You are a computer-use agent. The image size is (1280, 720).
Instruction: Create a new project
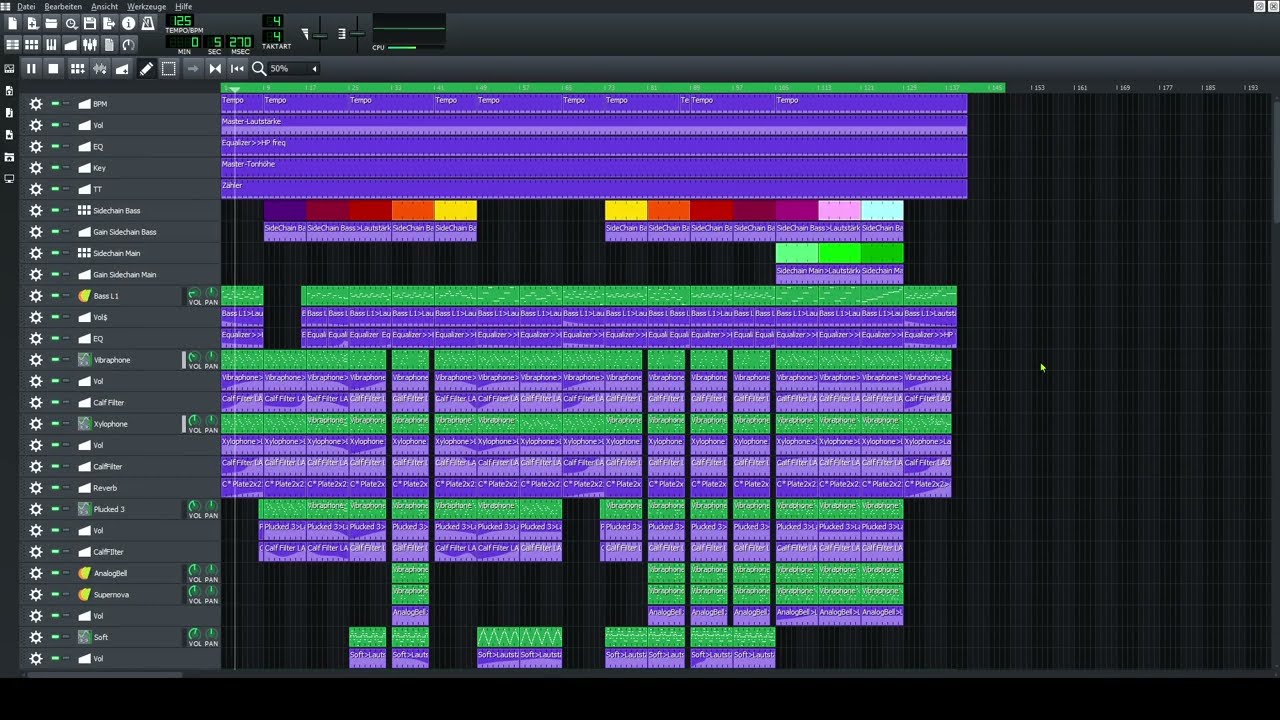coord(13,23)
